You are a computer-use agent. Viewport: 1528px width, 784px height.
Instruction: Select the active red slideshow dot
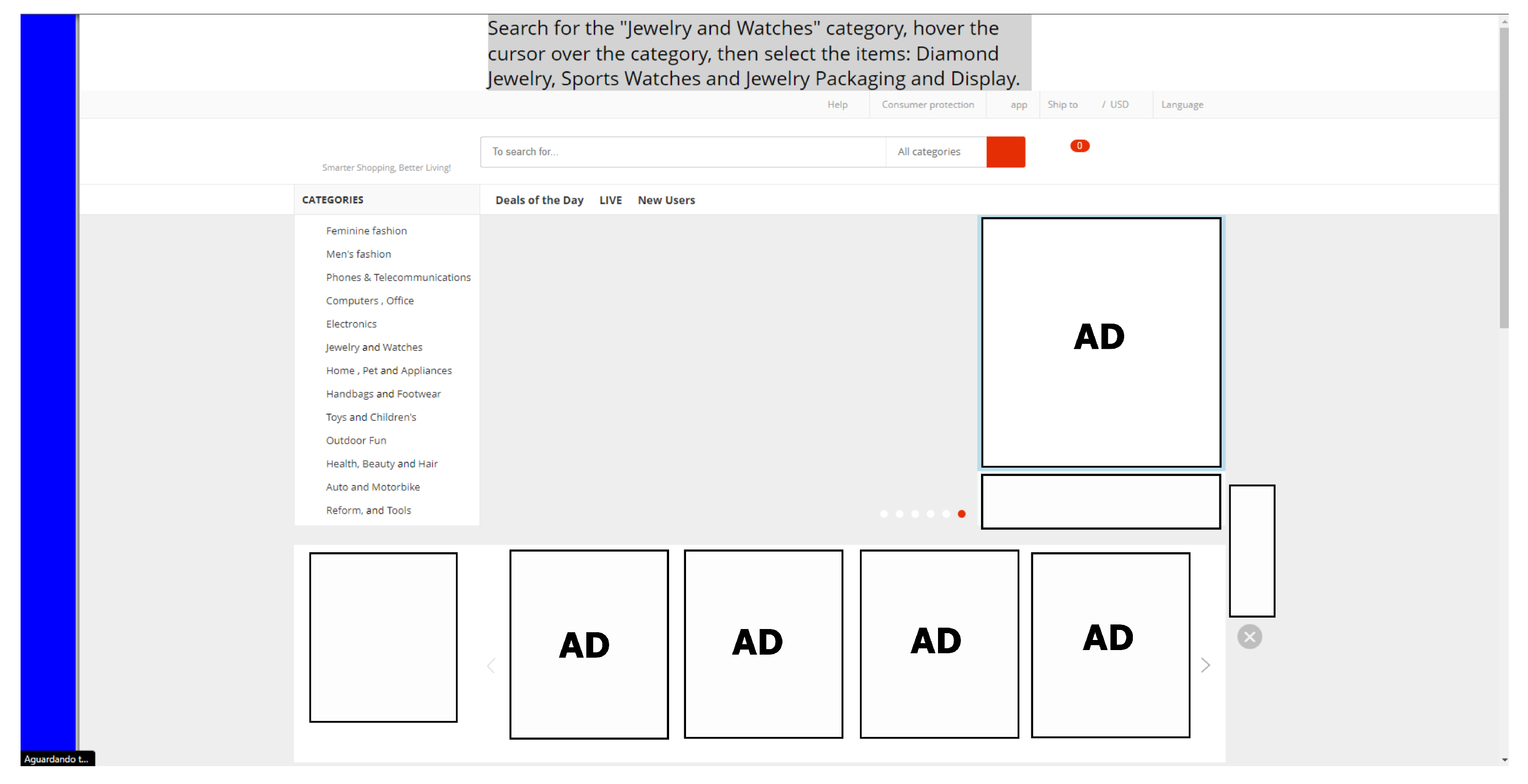pos(961,513)
